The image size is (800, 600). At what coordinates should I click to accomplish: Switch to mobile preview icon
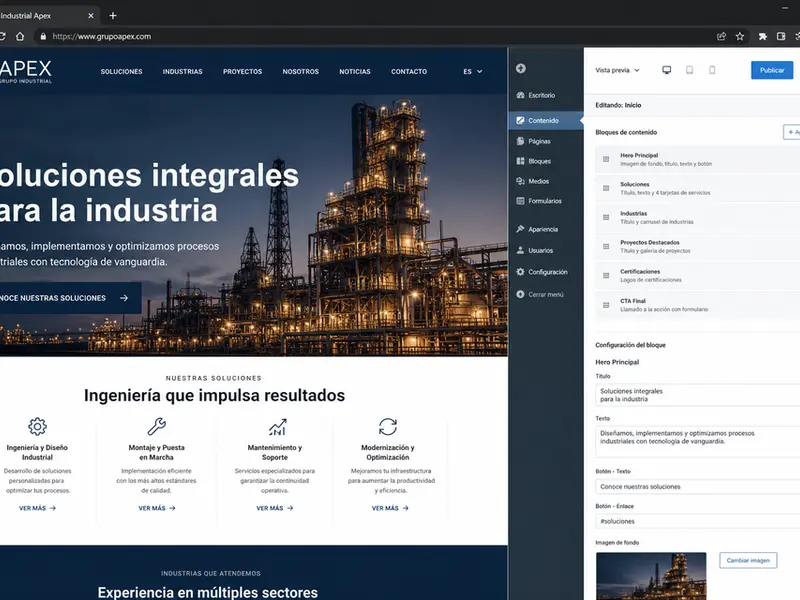click(712, 70)
